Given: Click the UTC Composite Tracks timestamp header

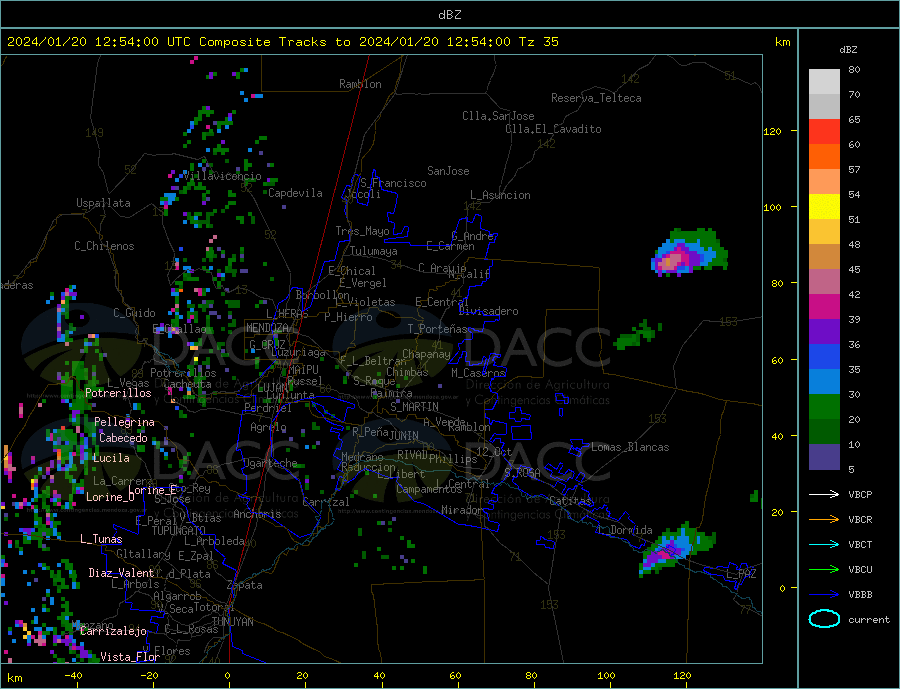Looking at the screenshot, I should [x=282, y=42].
